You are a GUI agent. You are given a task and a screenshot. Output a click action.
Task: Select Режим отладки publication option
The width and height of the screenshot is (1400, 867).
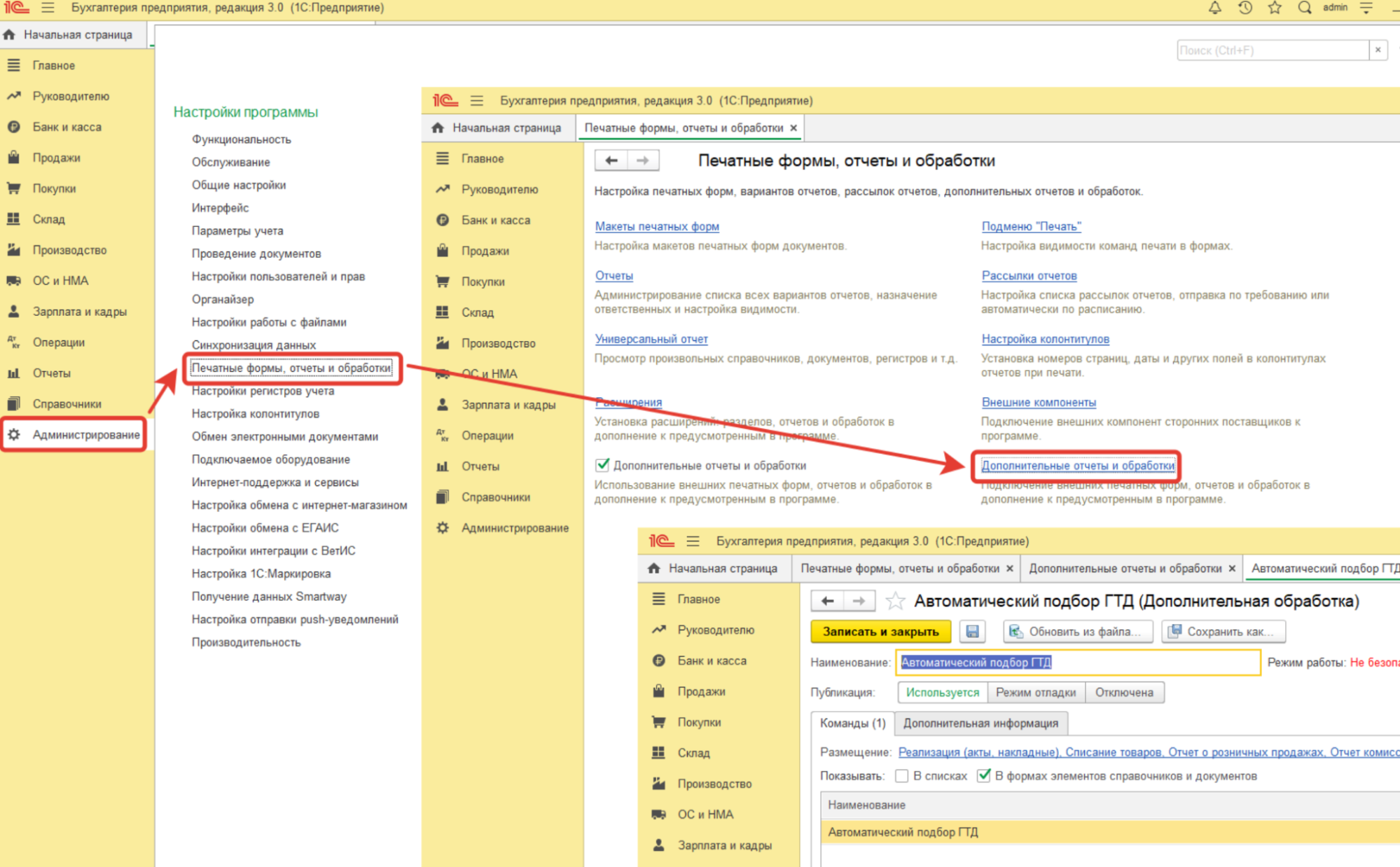click(1035, 693)
